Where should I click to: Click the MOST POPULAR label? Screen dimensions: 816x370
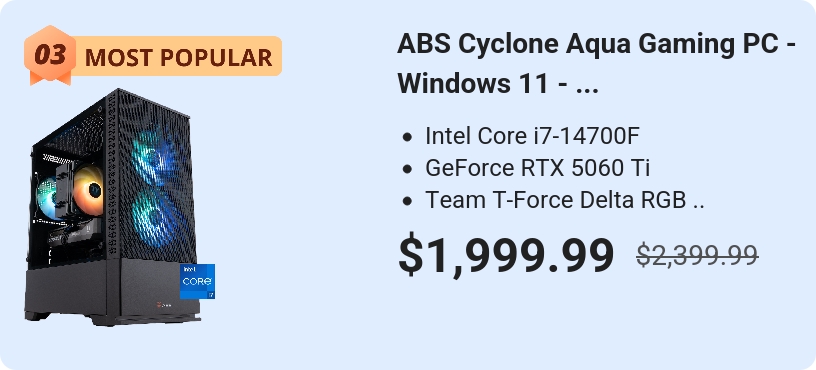[x=178, y=57]
